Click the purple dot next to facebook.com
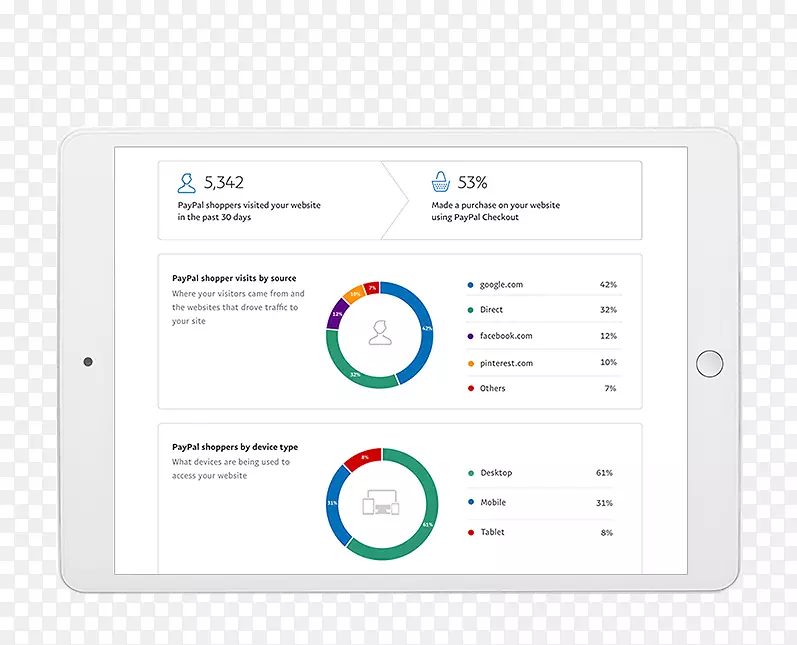This screenshot has width=797, height=645. click(470, 336)
